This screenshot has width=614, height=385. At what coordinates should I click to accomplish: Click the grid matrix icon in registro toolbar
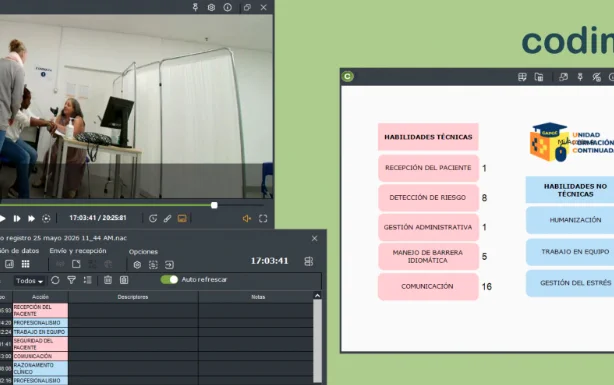[x=25, y=264]
